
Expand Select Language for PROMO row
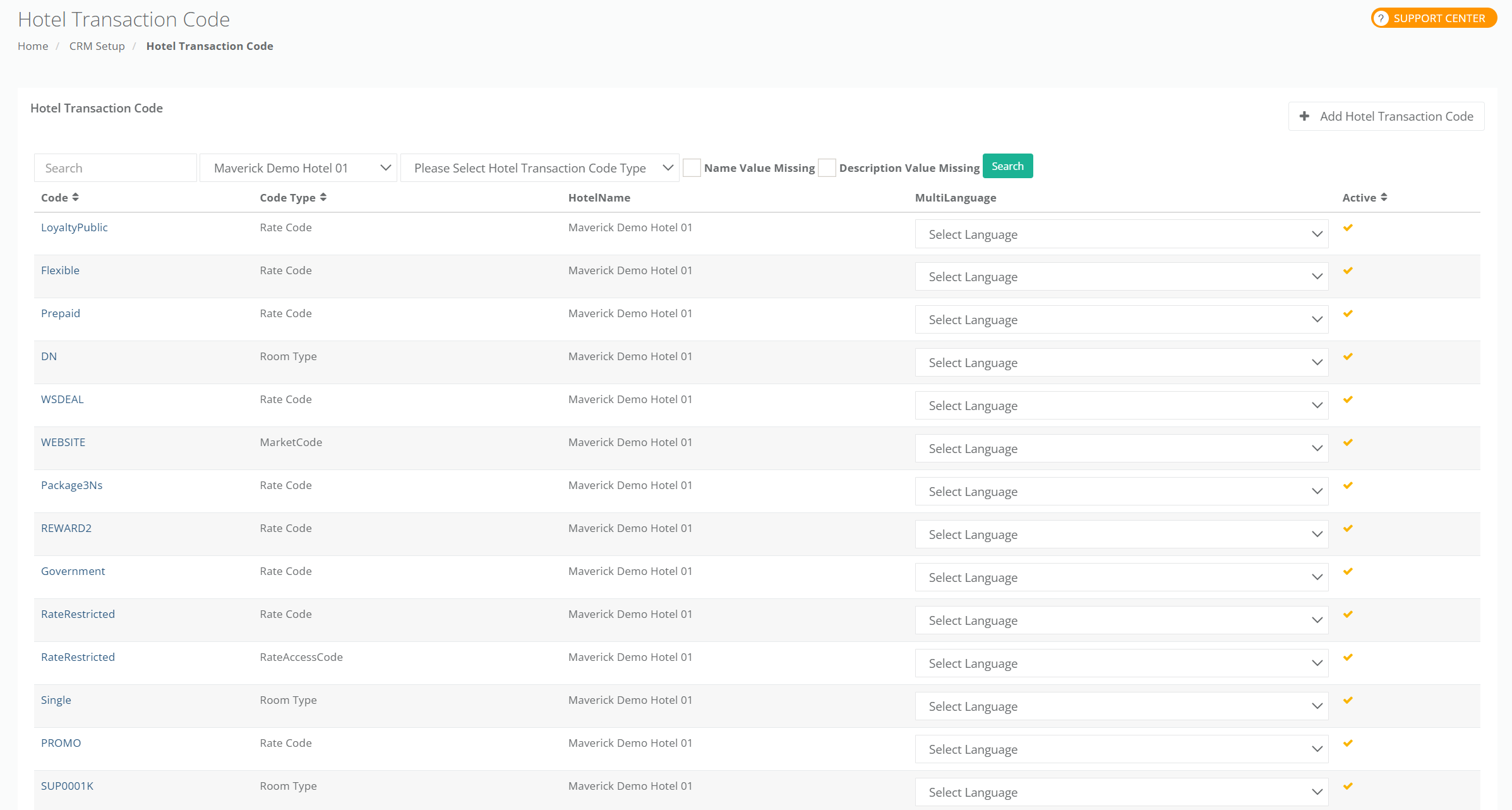1122,749
